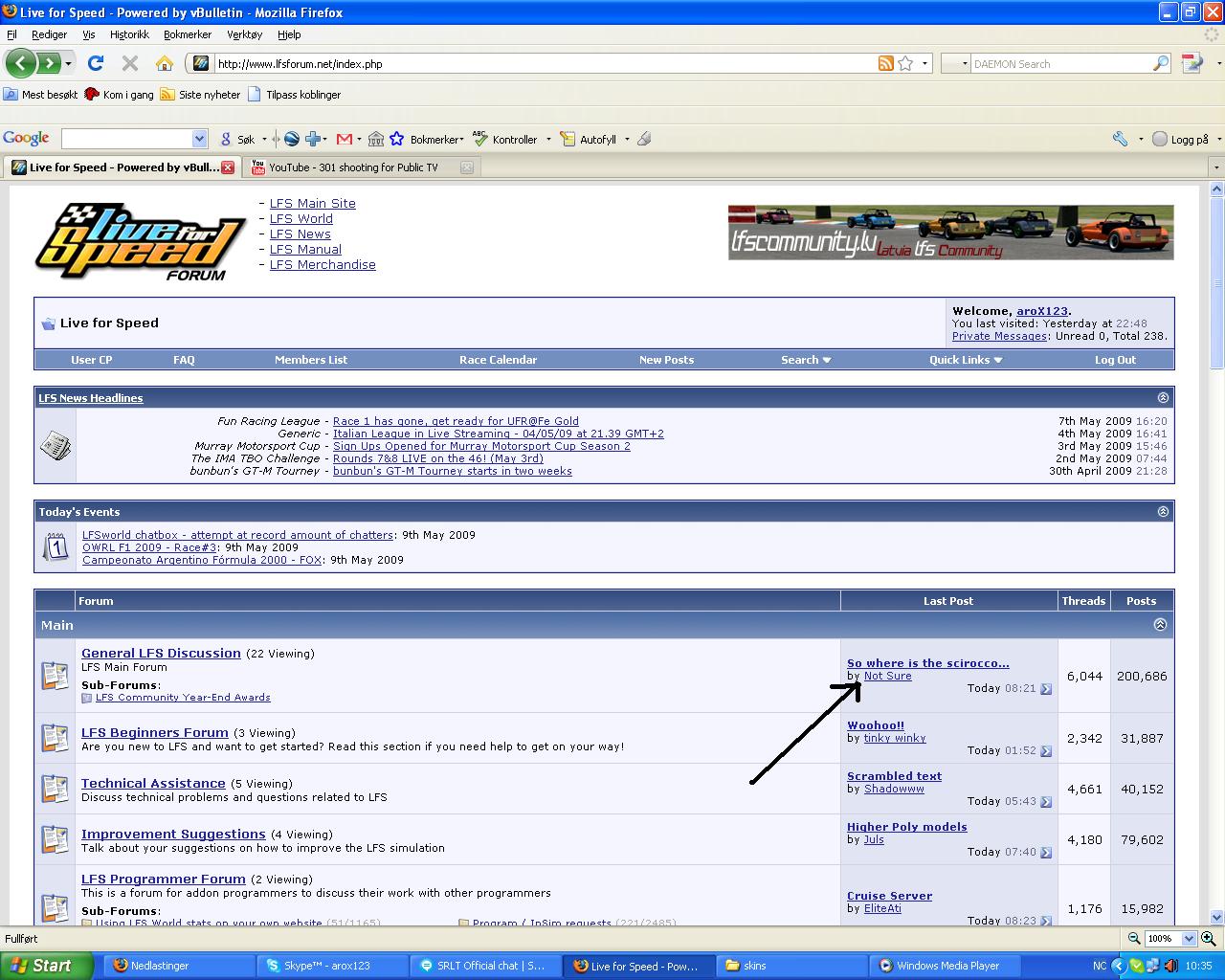The width and height of the screenshot is (1225, 980).
Task: Click the stop loading X button
Action: click(130, 64)
